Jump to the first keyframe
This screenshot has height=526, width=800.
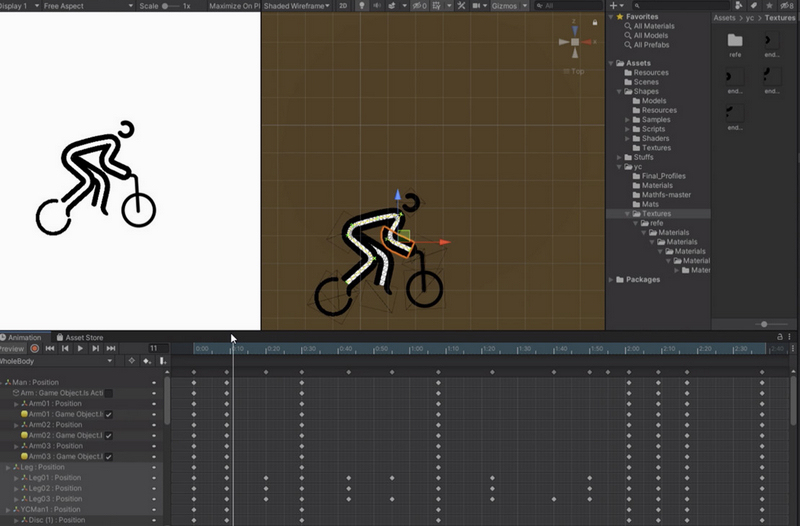(50, 348)
